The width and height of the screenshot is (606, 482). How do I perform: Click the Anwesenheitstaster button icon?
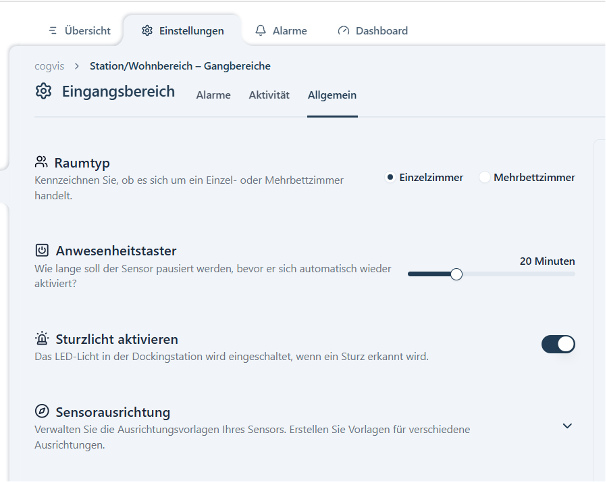coord(41,250)
